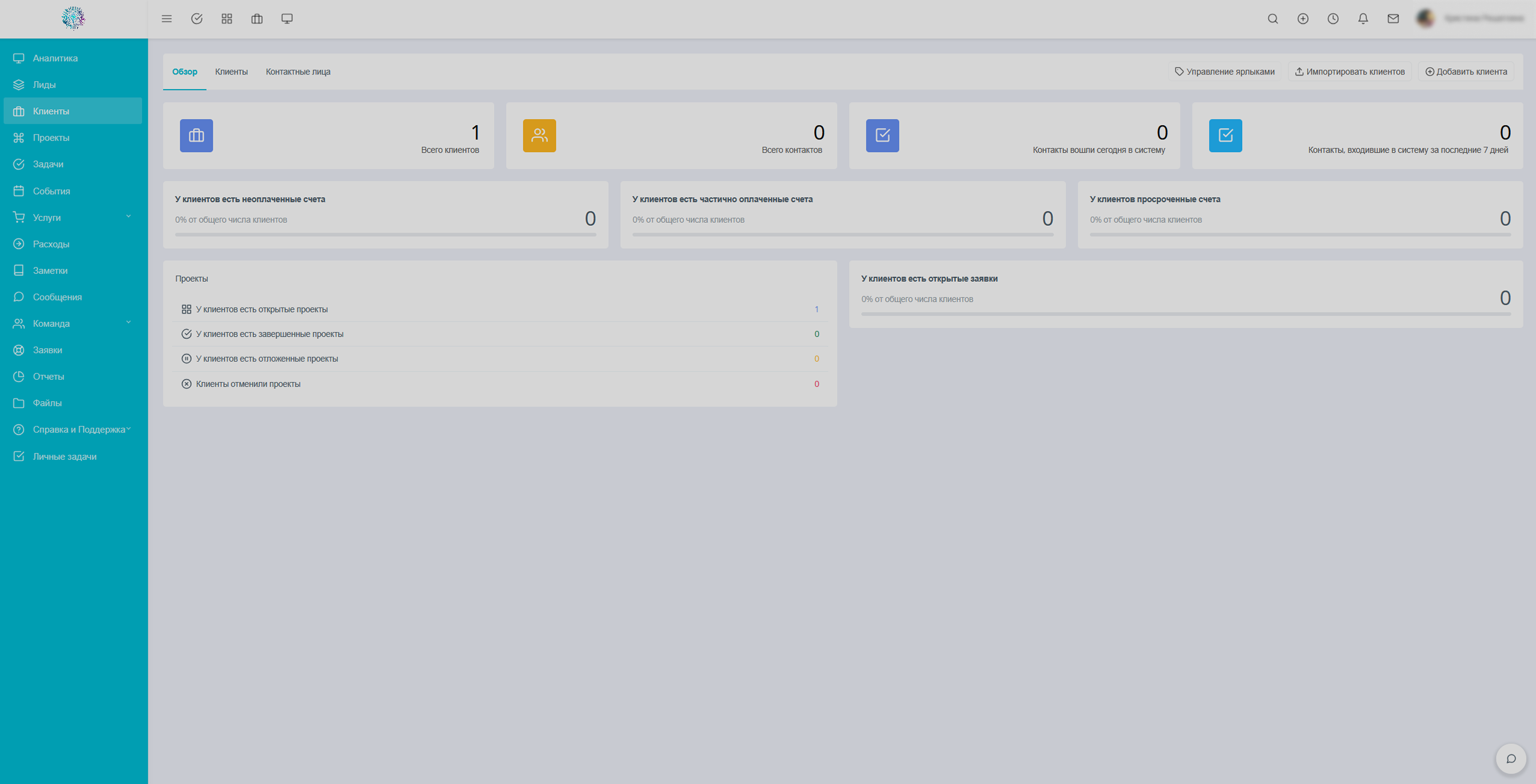Click the Импортировать клиентов button
Screen dimensions: 1536x784
(1349, 71)
